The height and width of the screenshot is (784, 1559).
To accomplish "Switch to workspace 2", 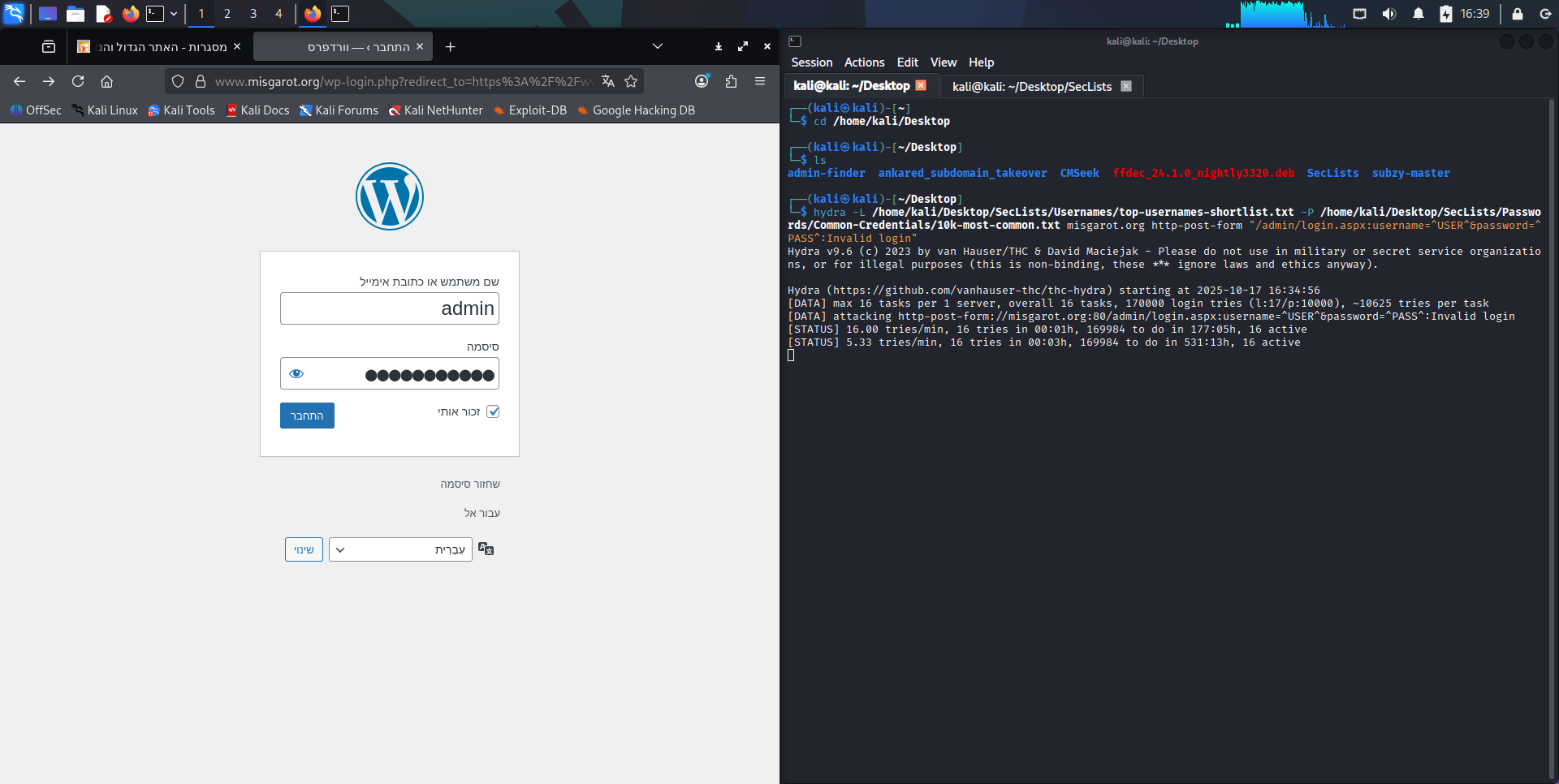I will click(227, 14).
